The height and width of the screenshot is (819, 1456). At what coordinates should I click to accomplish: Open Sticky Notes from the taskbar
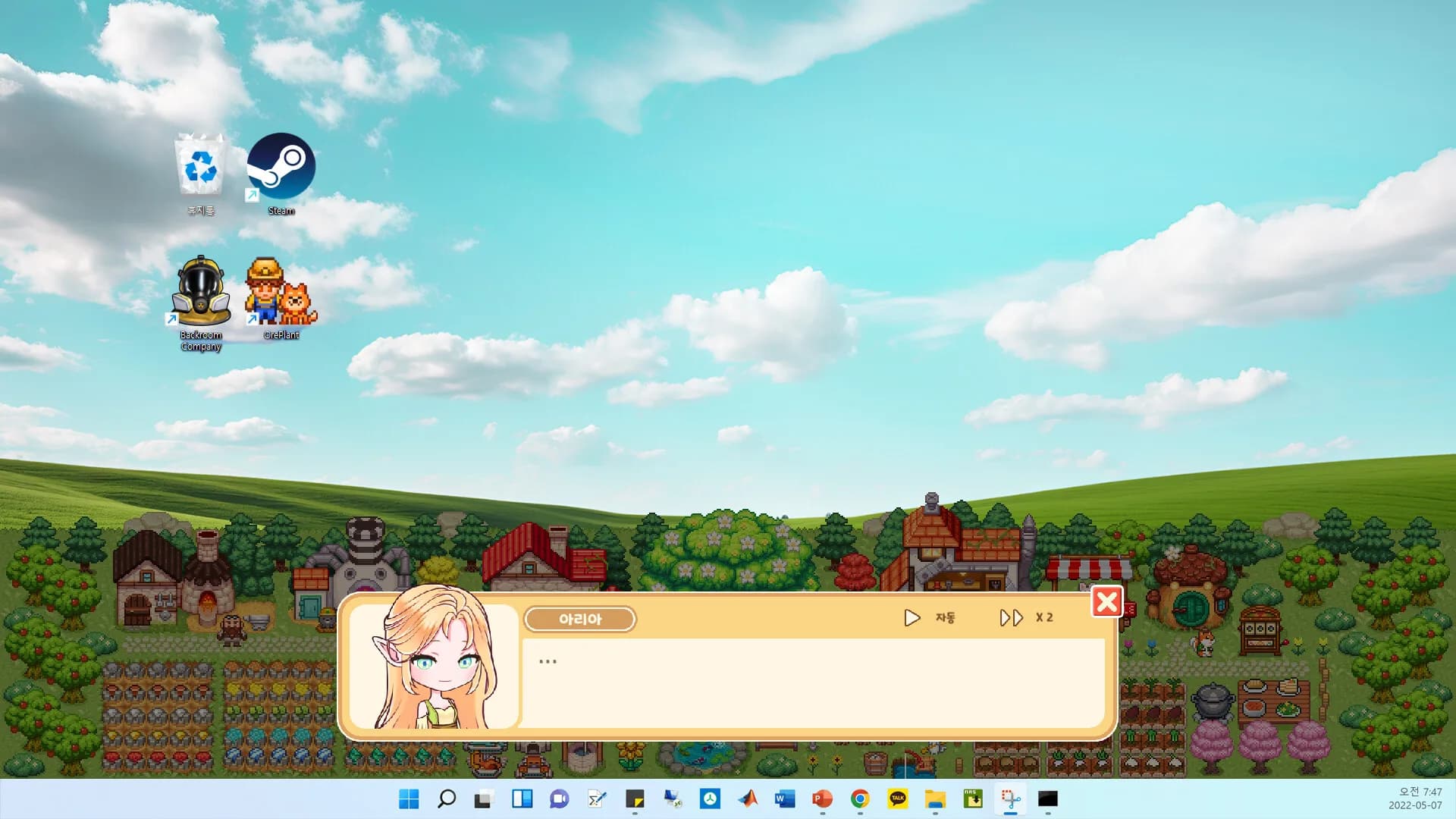635,799
